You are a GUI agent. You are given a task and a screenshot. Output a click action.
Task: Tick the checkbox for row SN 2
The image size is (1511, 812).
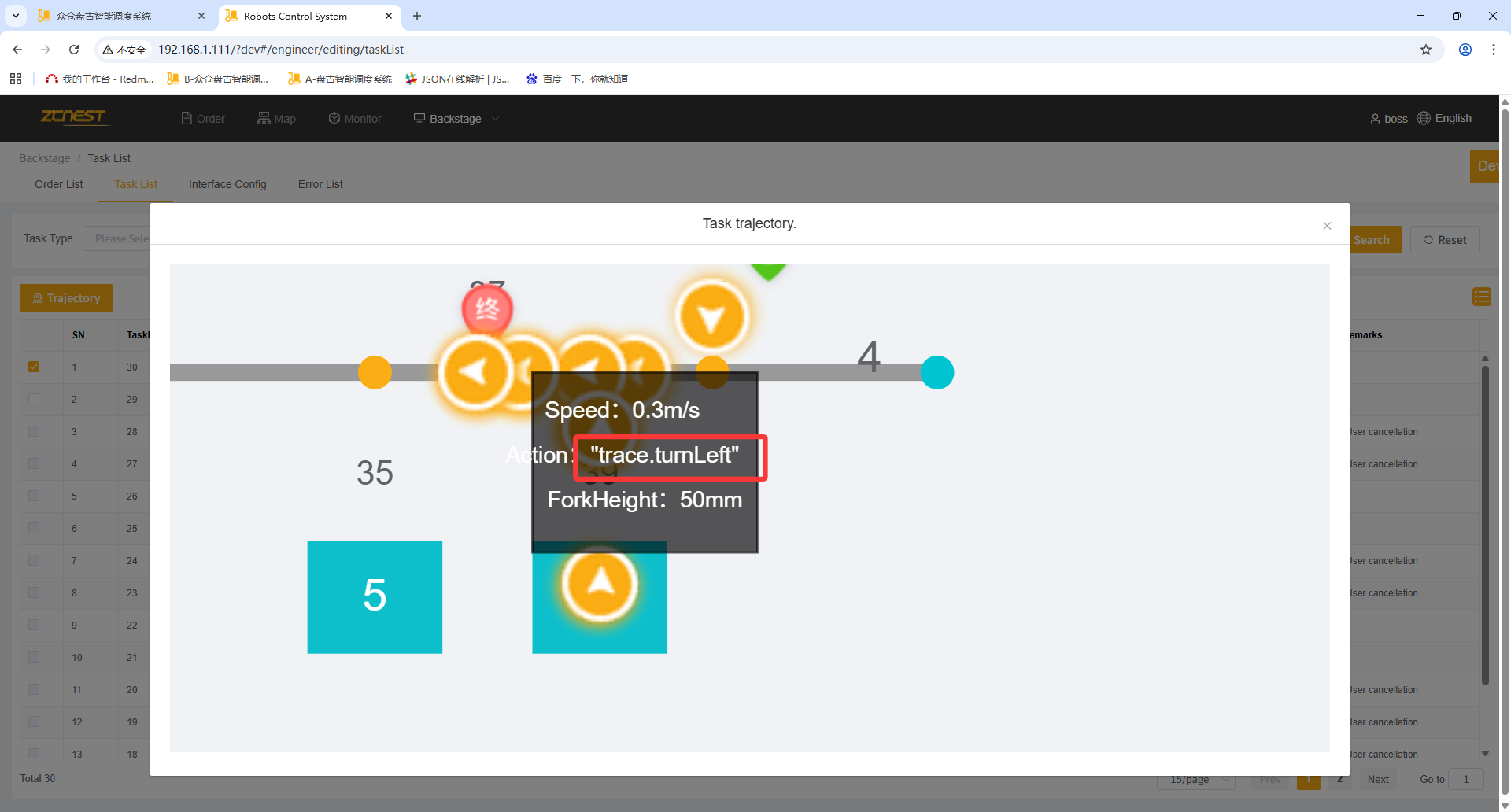[x=34, y=399]
